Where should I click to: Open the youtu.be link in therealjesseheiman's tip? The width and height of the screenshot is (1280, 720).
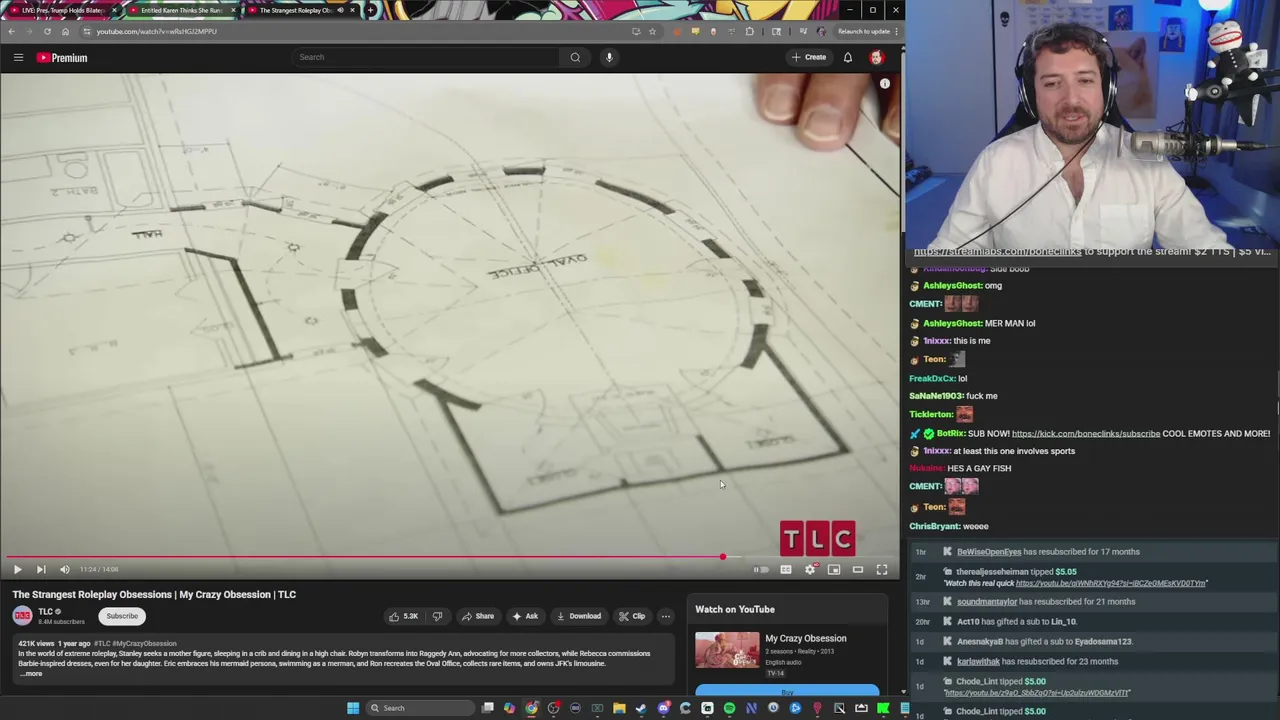[x=1111, y=583]
